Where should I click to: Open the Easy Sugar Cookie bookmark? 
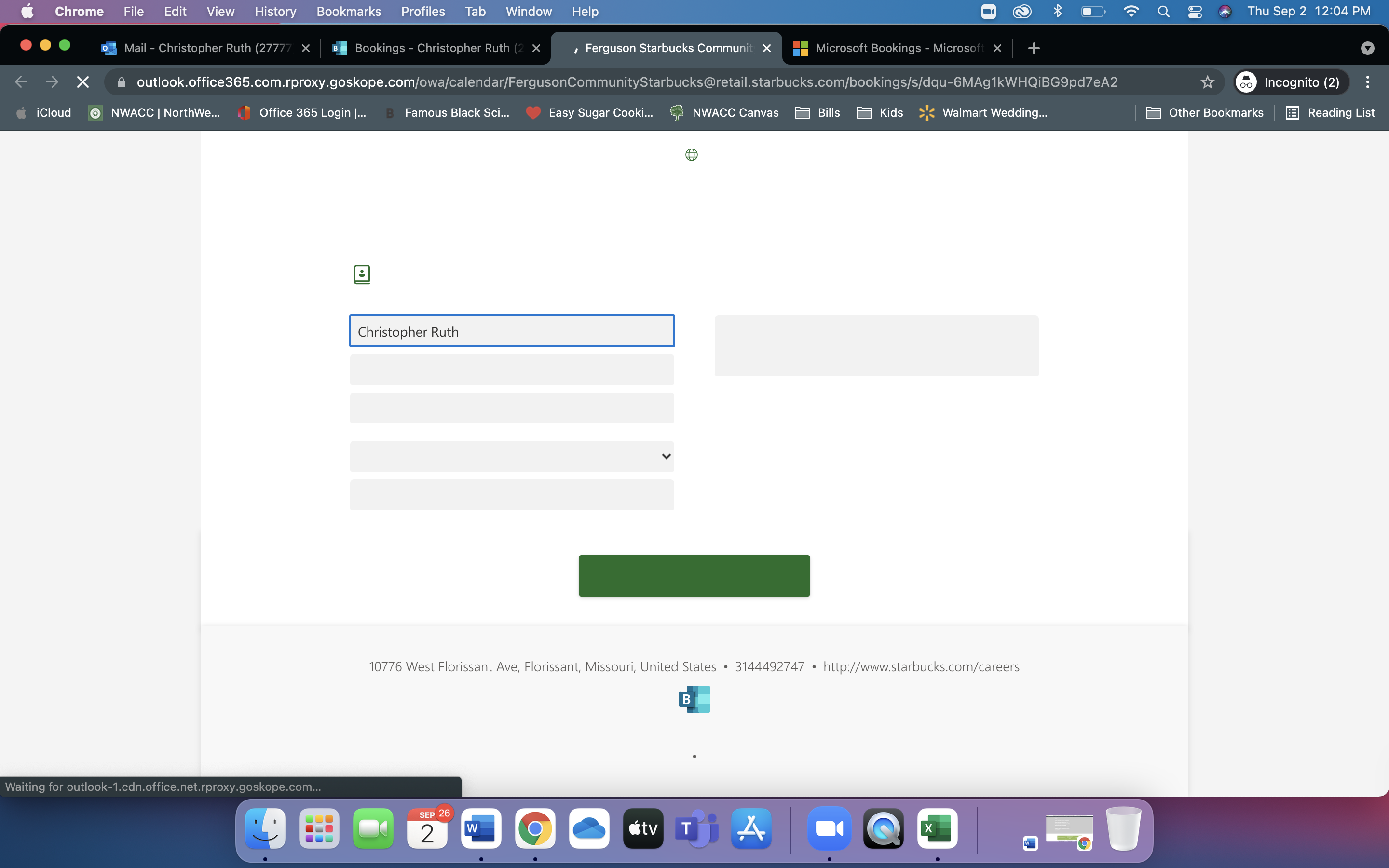589,112
